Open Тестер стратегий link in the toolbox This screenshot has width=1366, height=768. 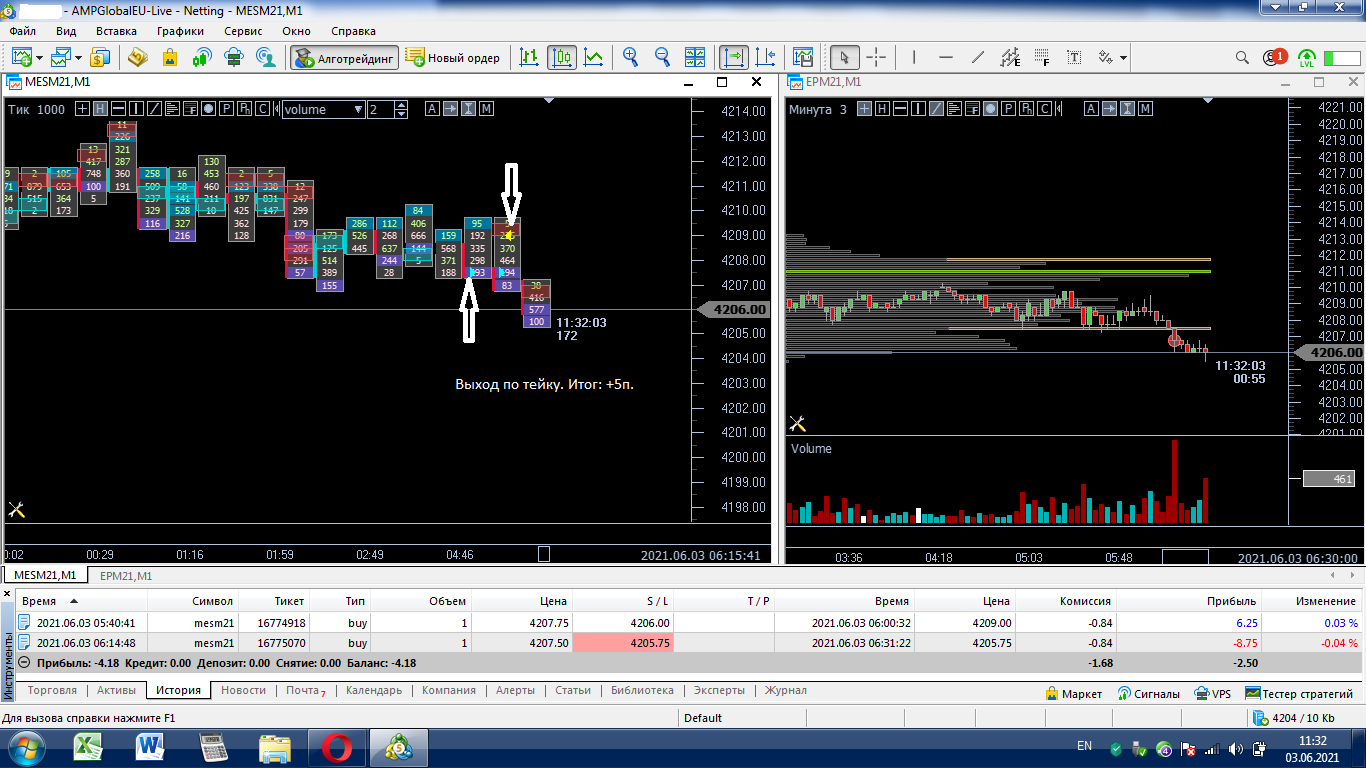[x=1299, y=693]
